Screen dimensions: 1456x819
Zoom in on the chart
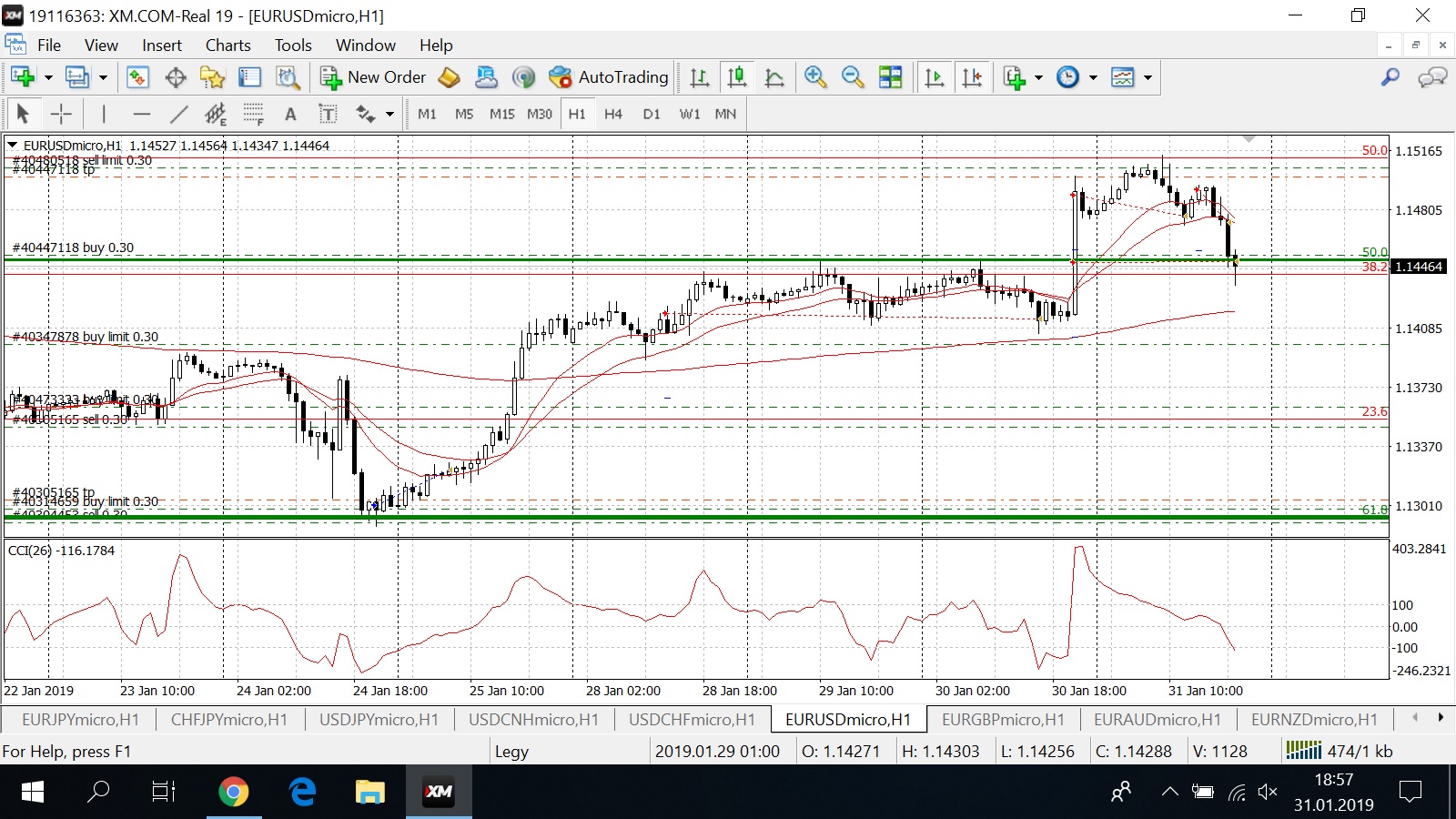click(815, 77)
